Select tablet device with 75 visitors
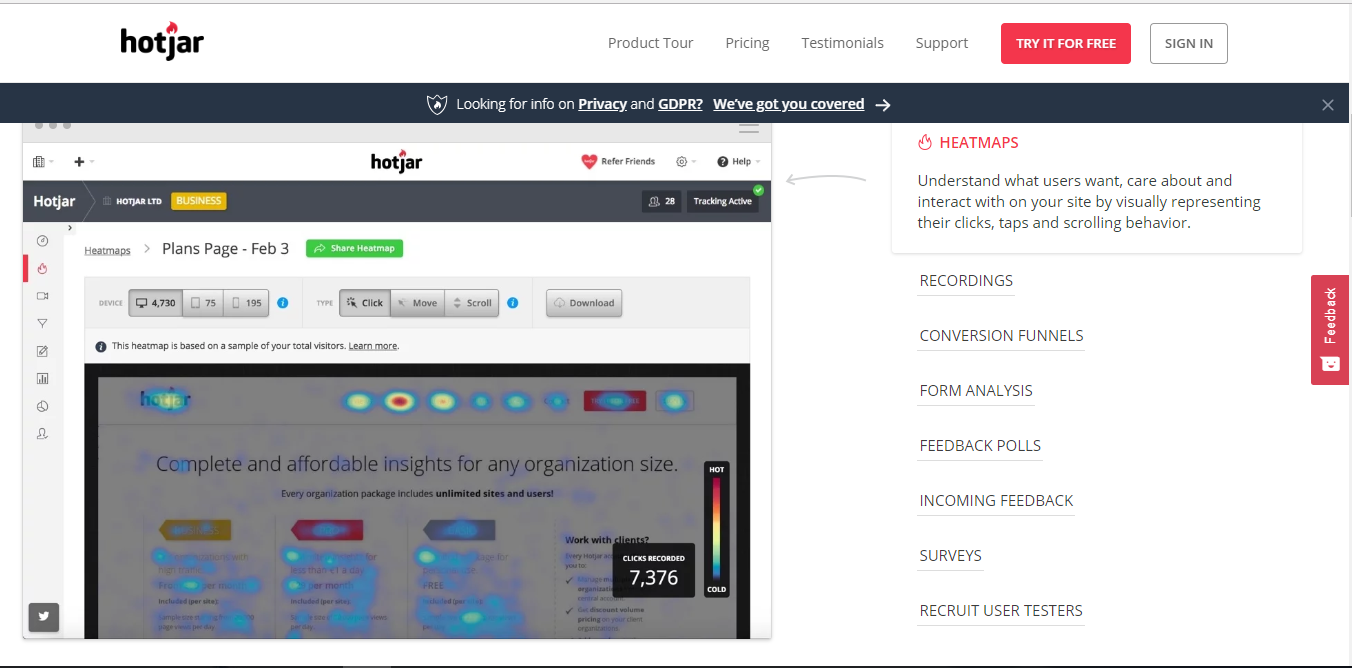The width and height of the screenshot is (1352, 668). click(x=203, y=303)
